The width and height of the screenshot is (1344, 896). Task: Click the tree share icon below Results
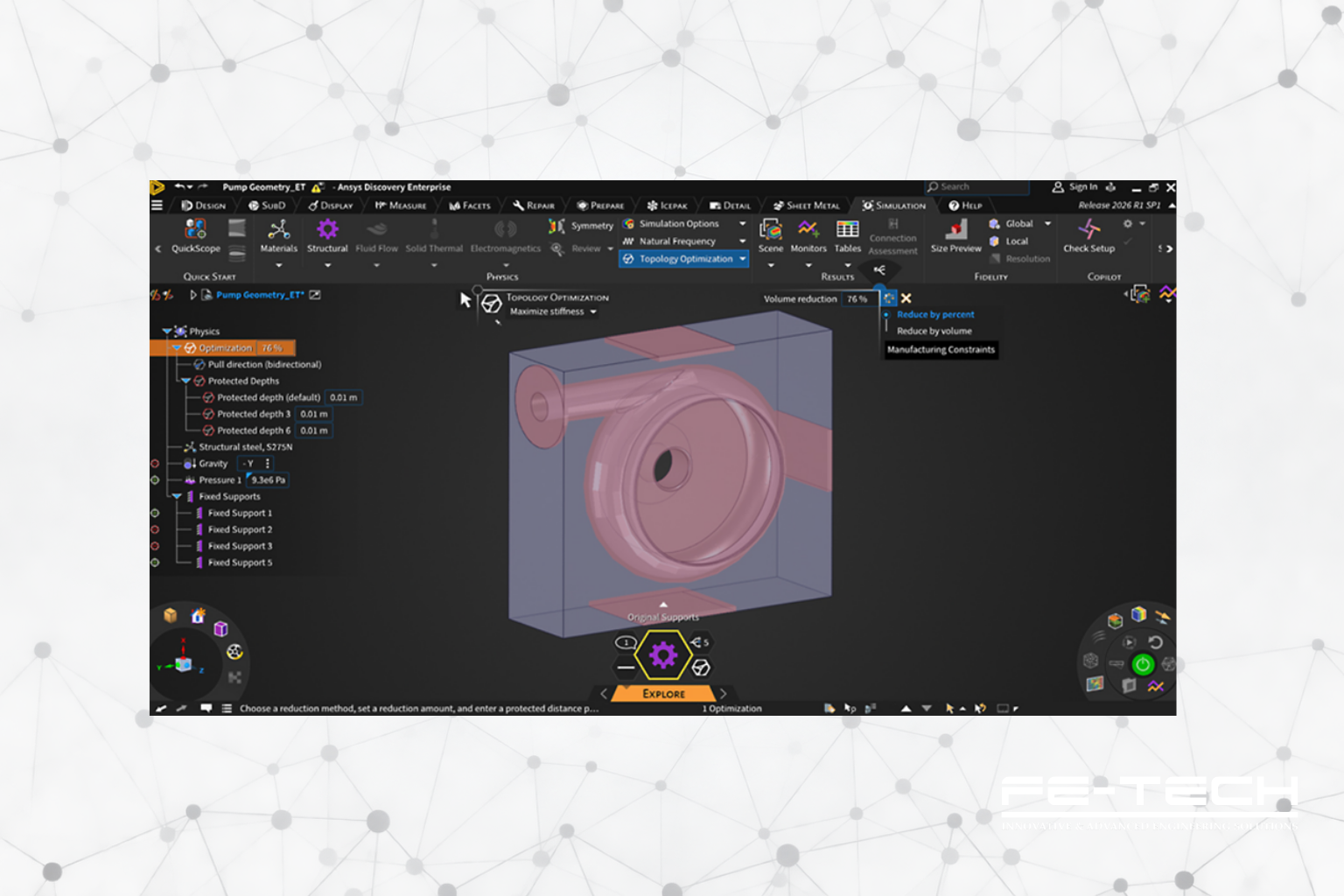879,269
